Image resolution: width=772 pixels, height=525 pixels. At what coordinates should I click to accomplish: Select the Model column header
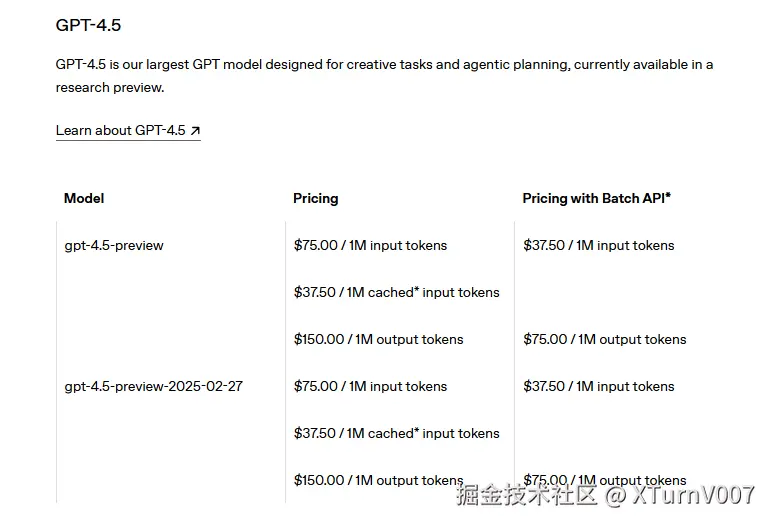point(84,198)
